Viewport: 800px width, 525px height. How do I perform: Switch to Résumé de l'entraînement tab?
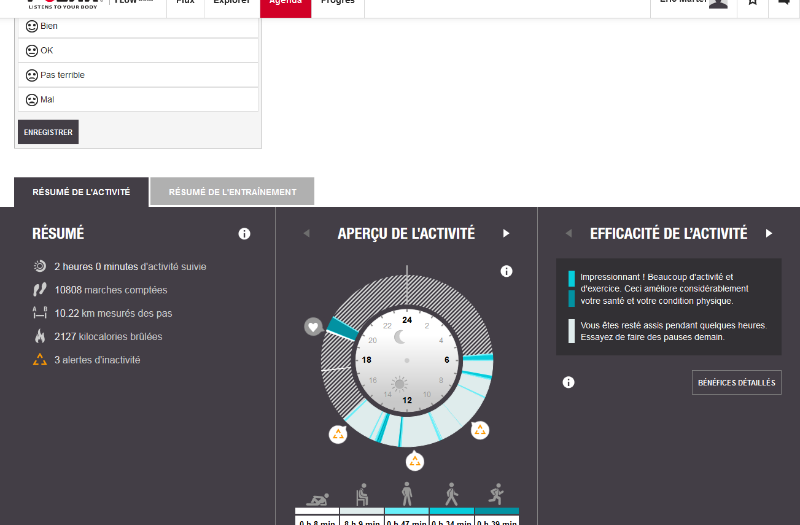click(232, 192)
